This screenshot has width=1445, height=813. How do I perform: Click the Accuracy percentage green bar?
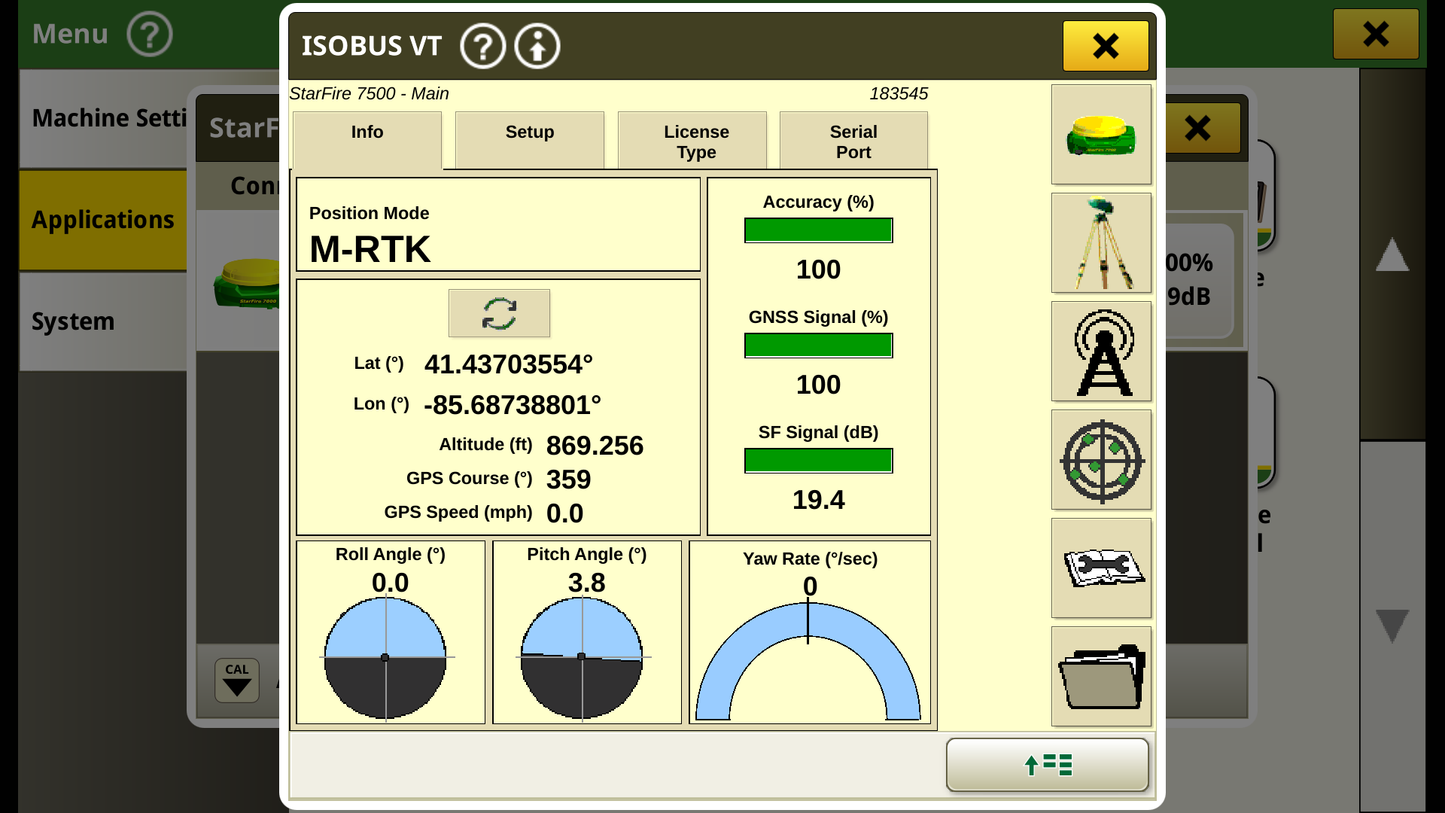(818, 231)
